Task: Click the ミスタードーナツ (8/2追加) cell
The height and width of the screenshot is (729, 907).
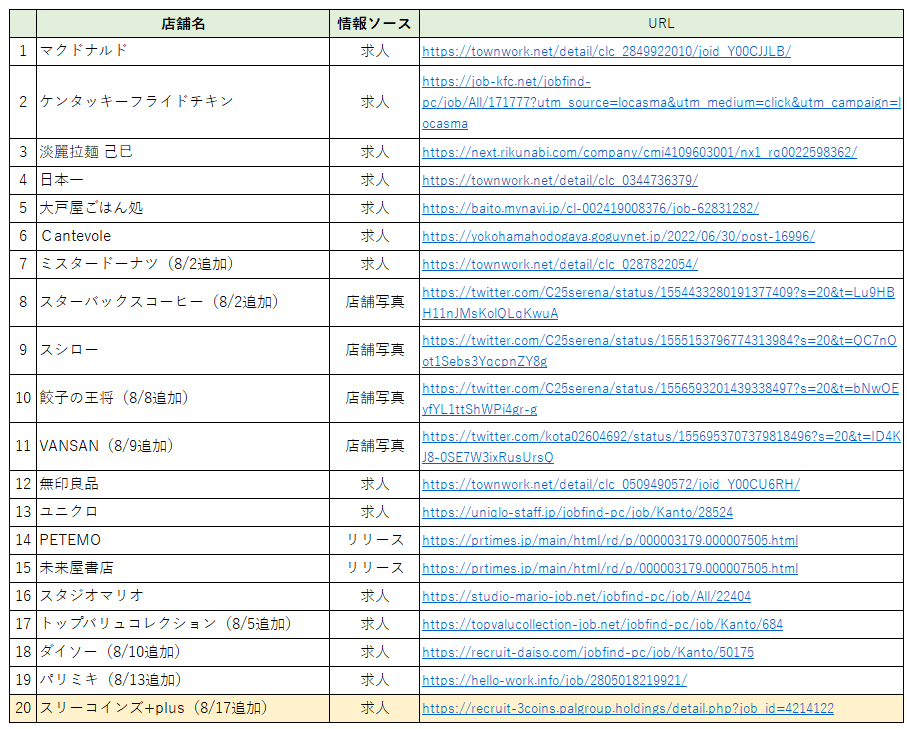Action: 183,264
